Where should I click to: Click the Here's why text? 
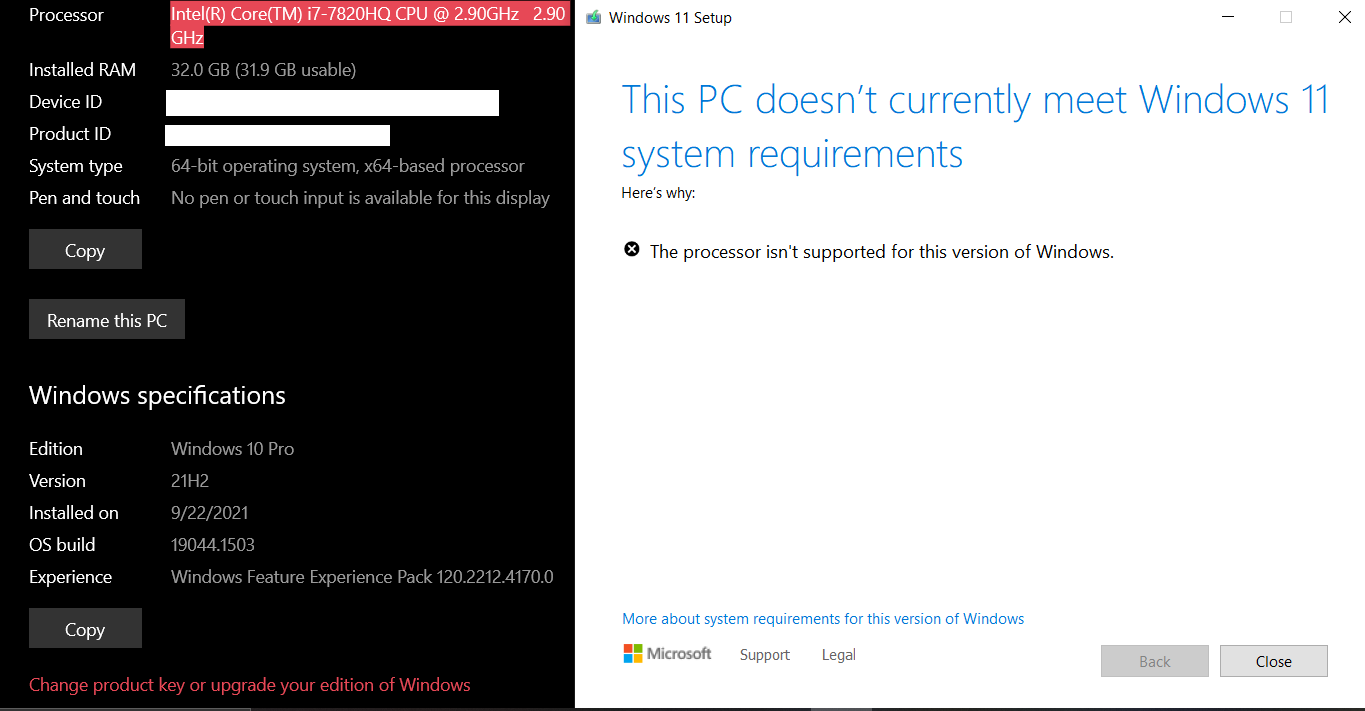coord(658,193)
